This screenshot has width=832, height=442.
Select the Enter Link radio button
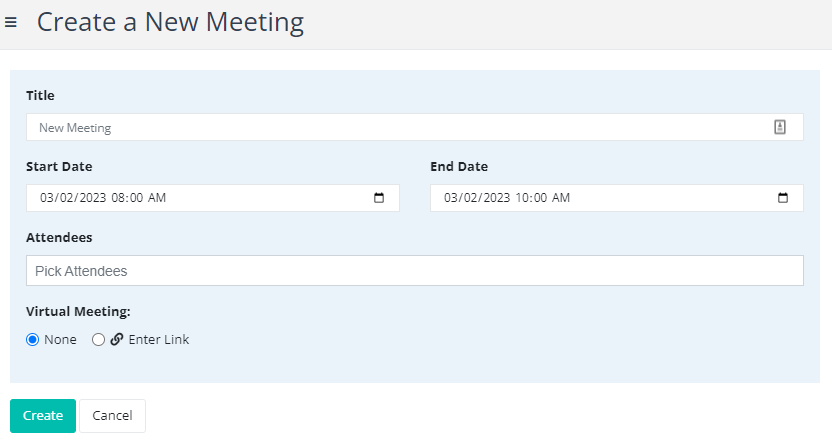tap(98, 340)
